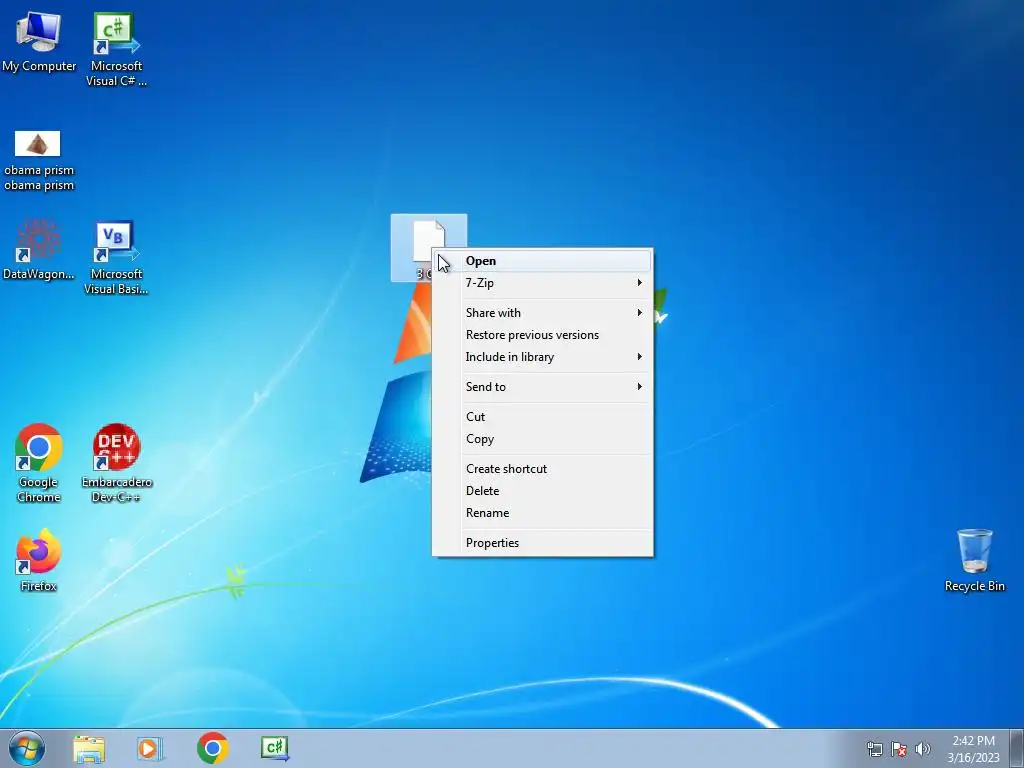This screenshot has width=1024, height=768.
Task: Select the Microsoft Visual C# desktop shortcut
Action: click(116, 47)
